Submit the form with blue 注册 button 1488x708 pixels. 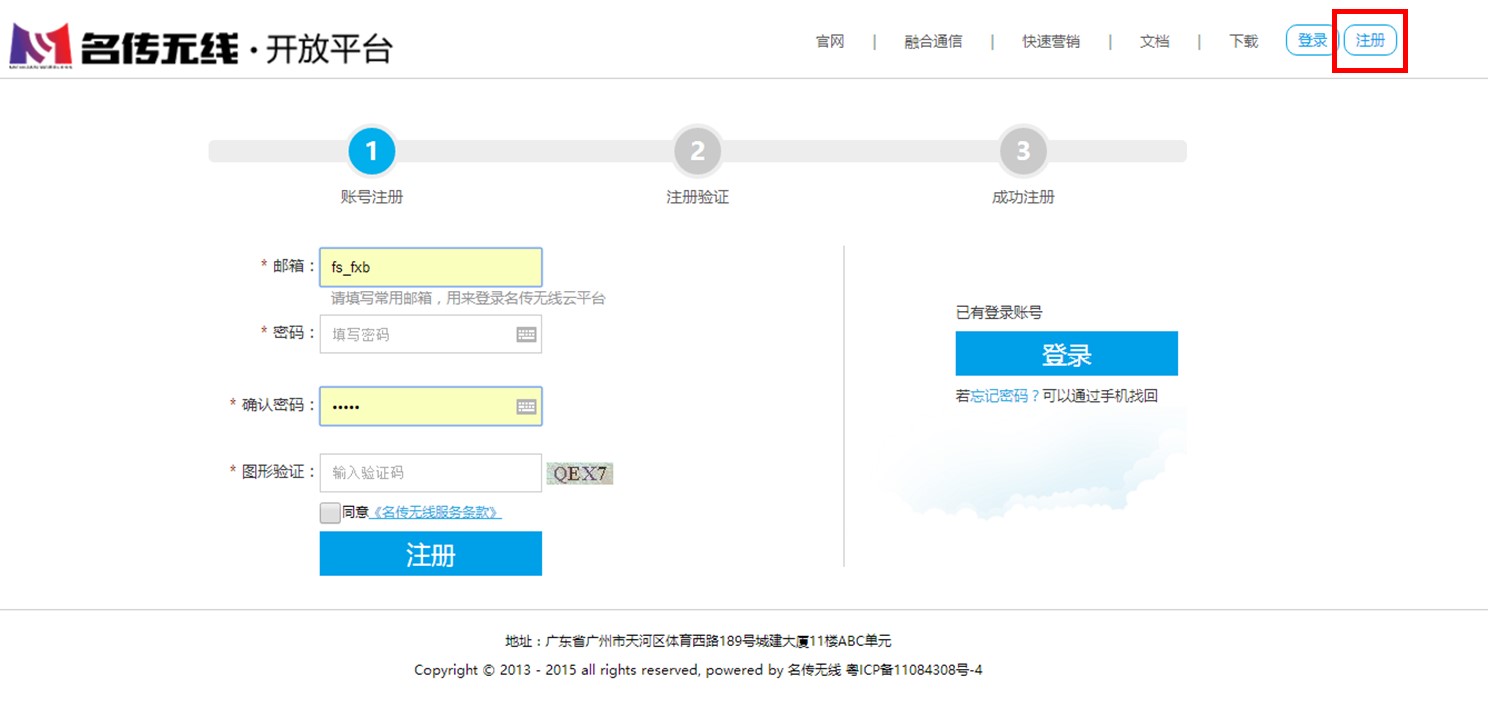pyautogui.click(x=430, y=554)
